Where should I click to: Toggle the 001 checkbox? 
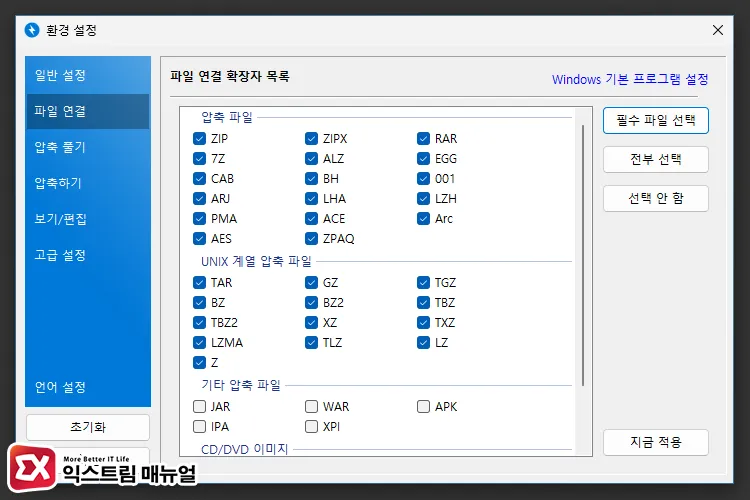tap(423, 178)
